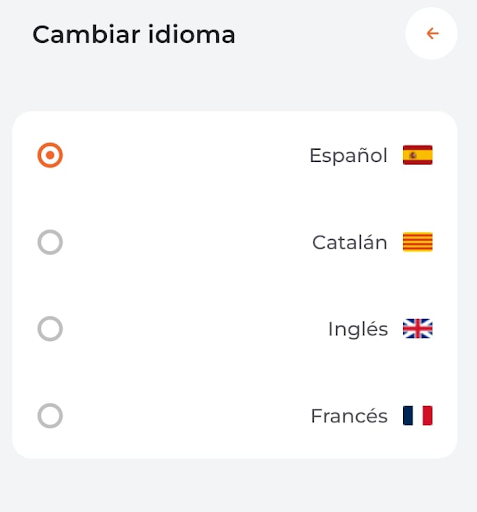
Task: Go back using the orange arrow icon
Action: point(432,33)
